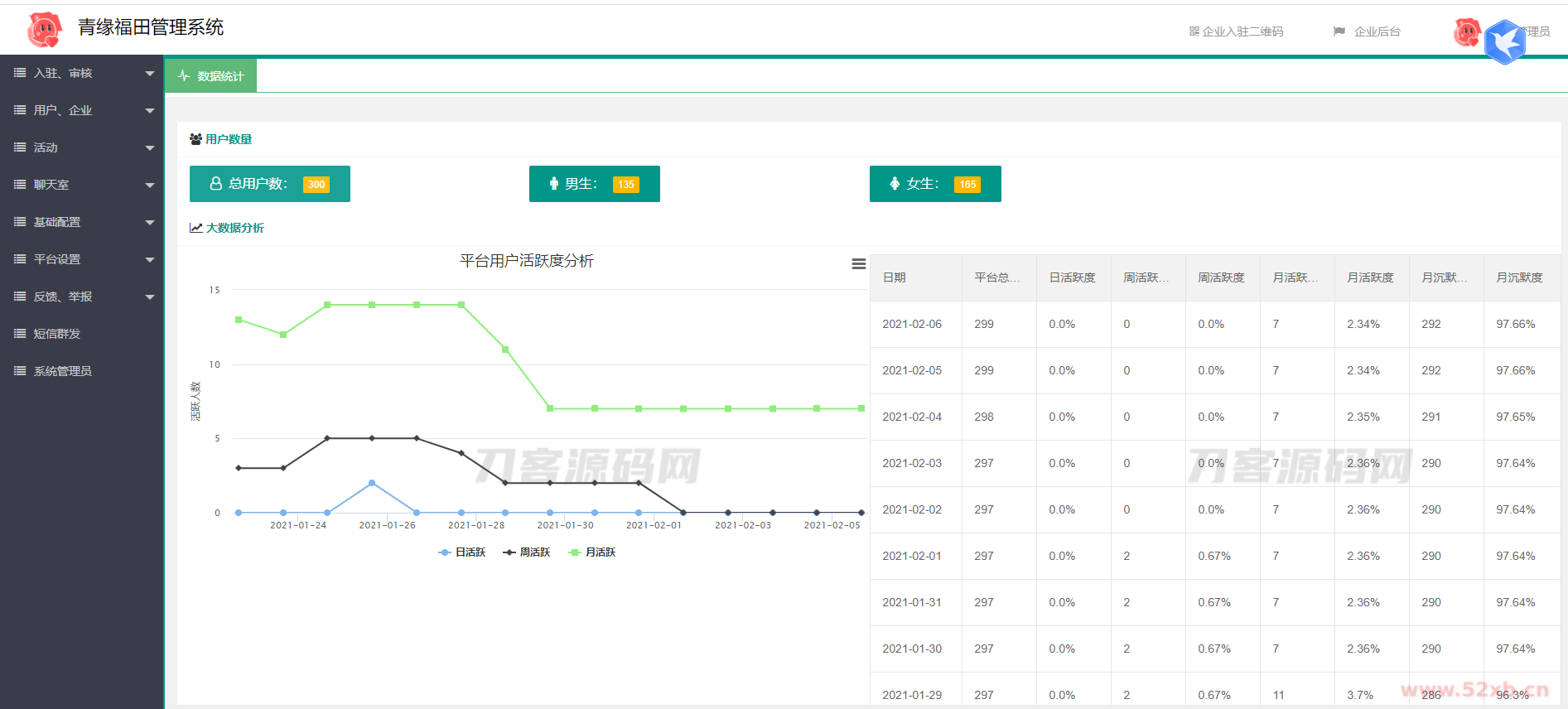The width and height of the screenshot is (1568, 709).
Task: Click the list icon beside 短信群发
Action: click(x=20, y=334)
